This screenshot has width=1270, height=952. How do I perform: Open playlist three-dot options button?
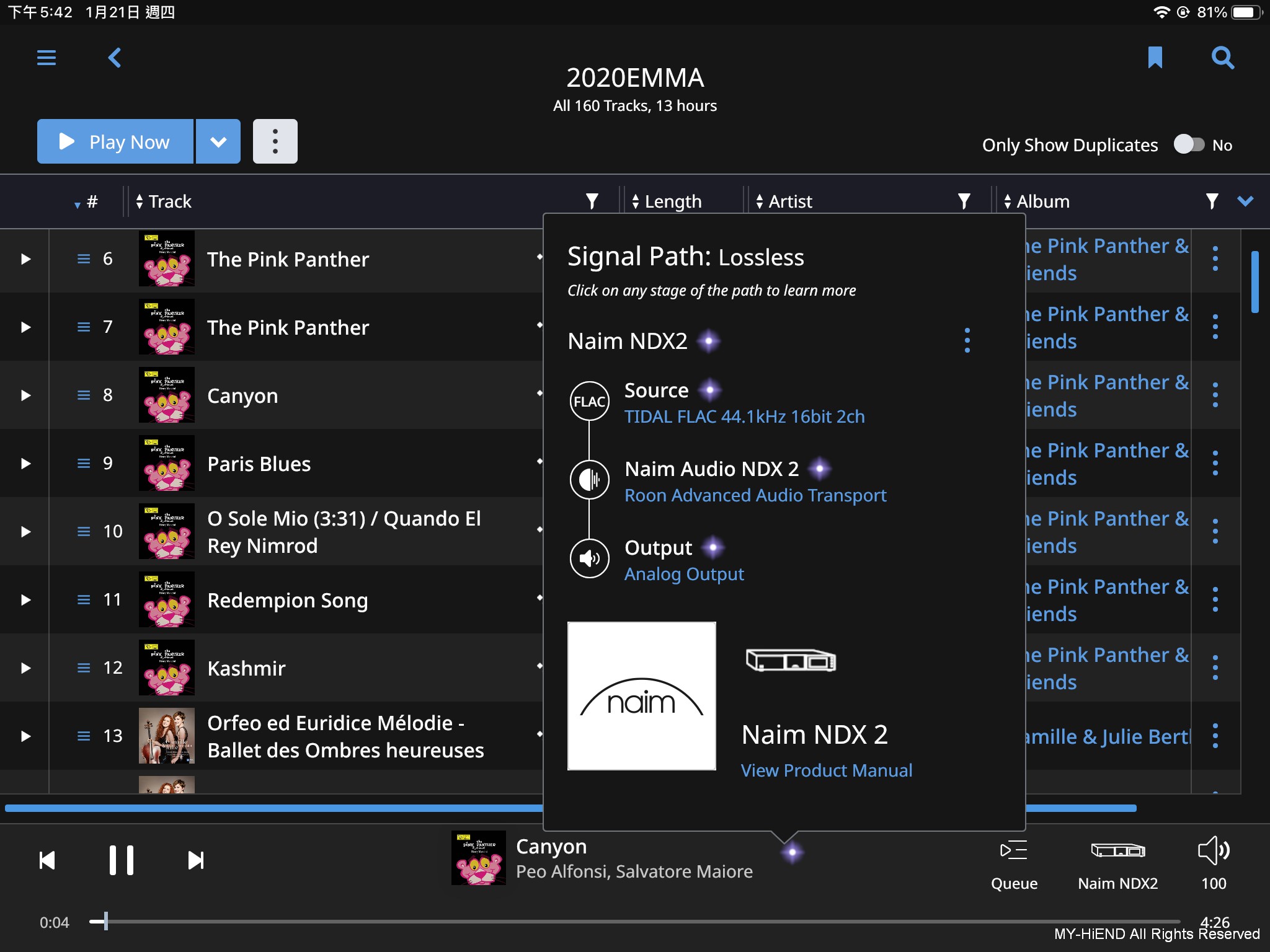pyautogui.click(x=275, y=141)
